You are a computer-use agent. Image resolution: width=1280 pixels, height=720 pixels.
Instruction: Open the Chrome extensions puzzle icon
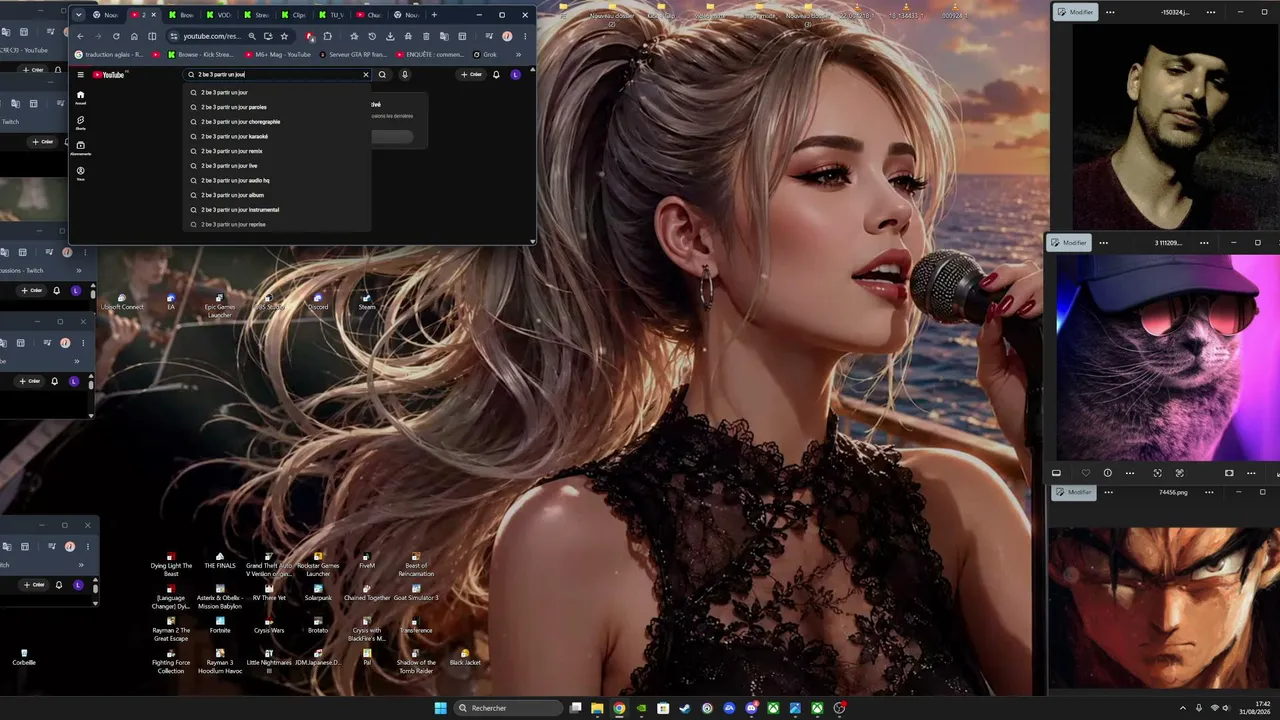tap(327, 36)
